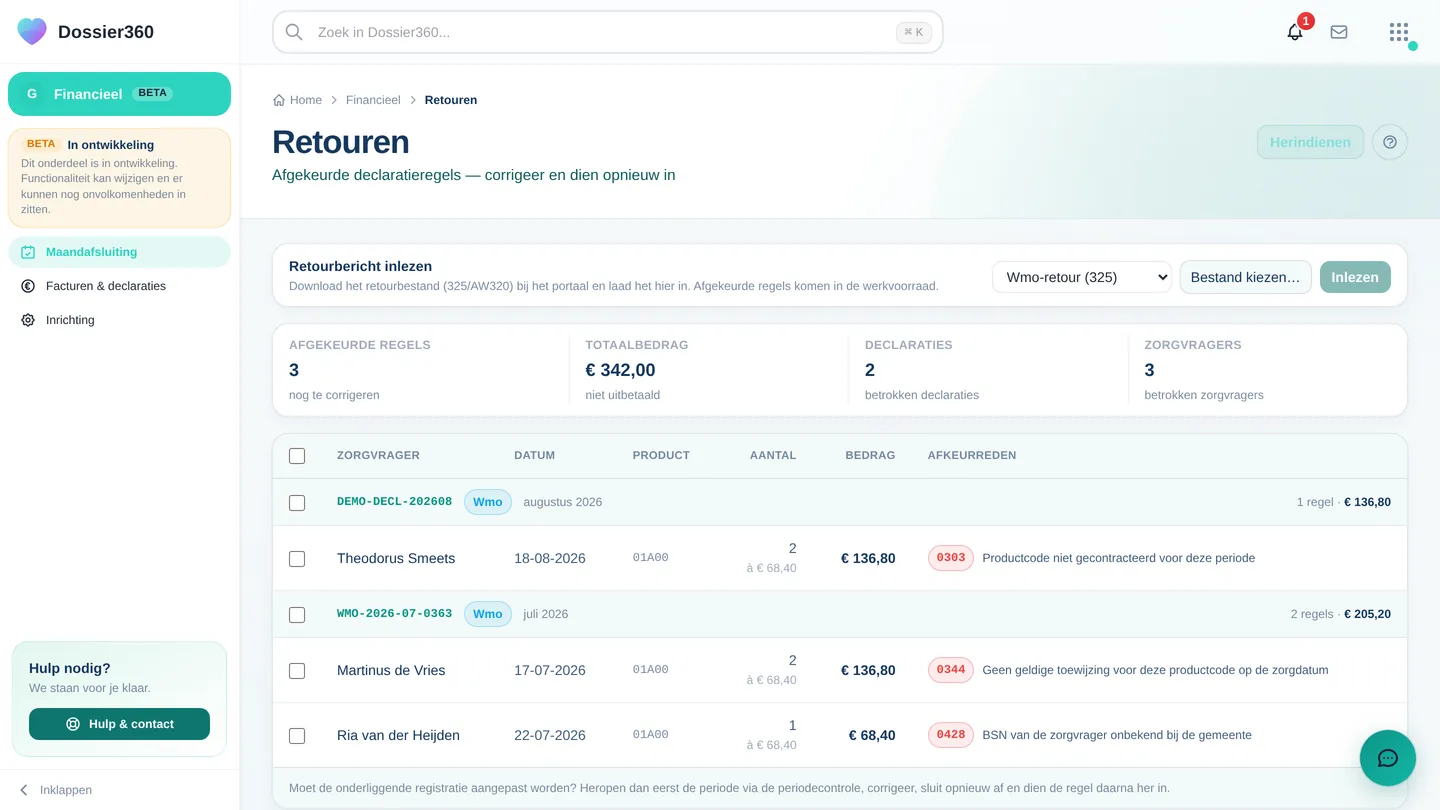This screenshot has height=810, width=1440.
Task: Click the name Theodorus Smeets
Action: coord(396,558)
